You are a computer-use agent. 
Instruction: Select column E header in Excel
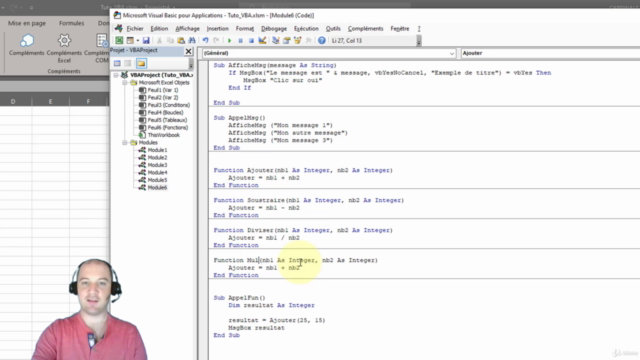tap(50, 101)
